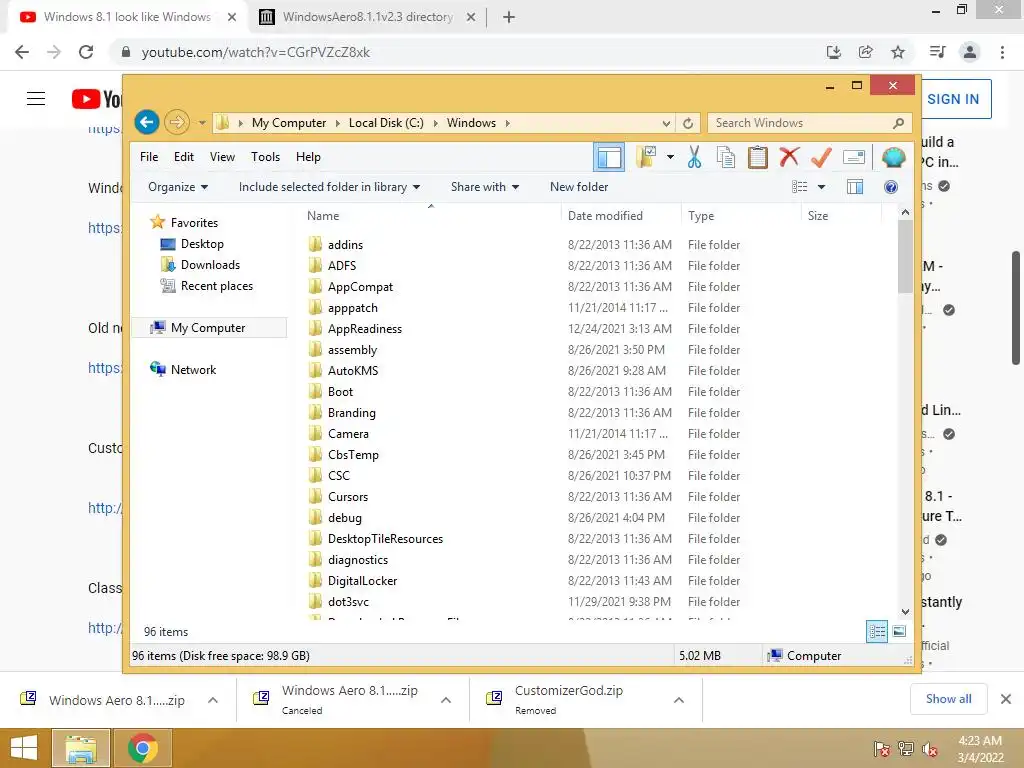Select Network in the navigation pane
Image resolution: width=1024 pixels, height=768 pixels.
tap(193, 370)
